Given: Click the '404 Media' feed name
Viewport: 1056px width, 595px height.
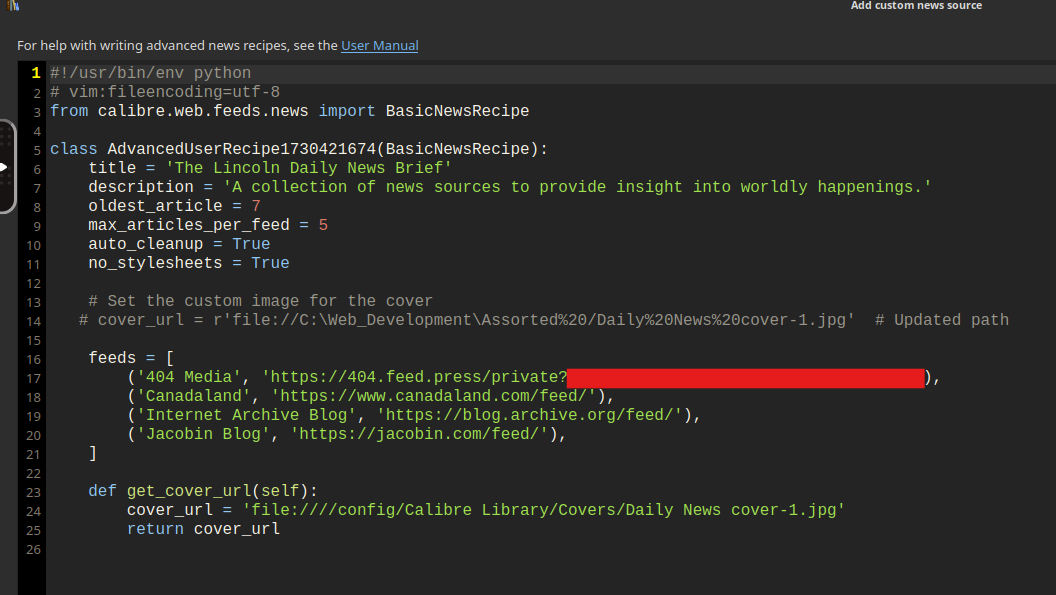Looking at the screenshot, I should (x=189, y=377).
